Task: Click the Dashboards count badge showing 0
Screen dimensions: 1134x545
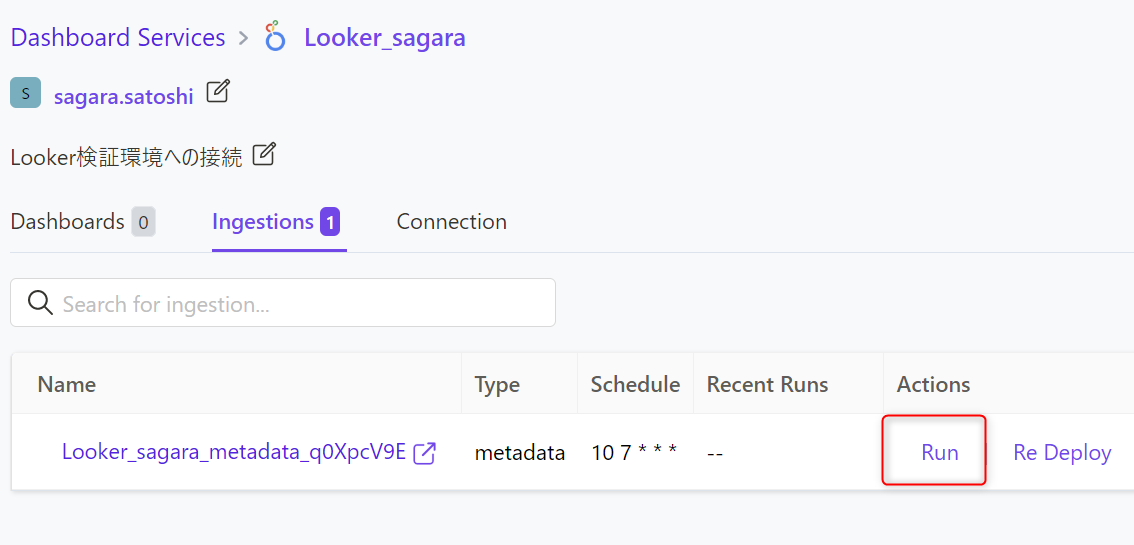Action: coord(143,222)
